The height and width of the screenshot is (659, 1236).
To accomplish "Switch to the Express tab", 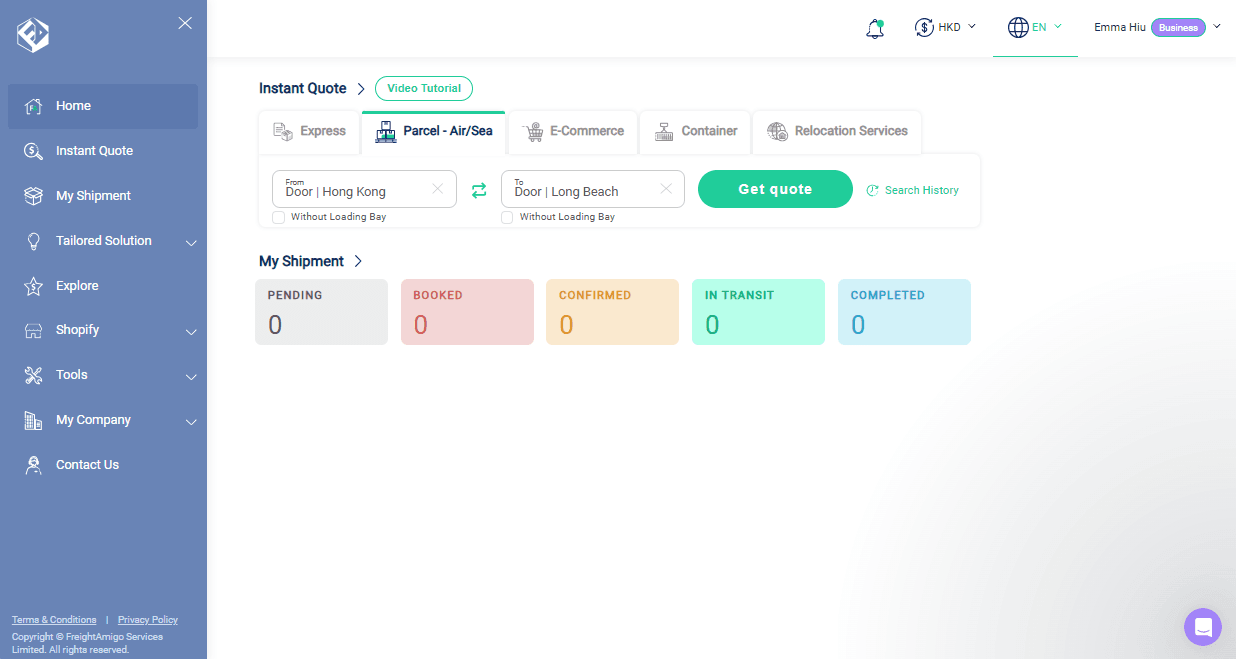I will click(310, 132).
